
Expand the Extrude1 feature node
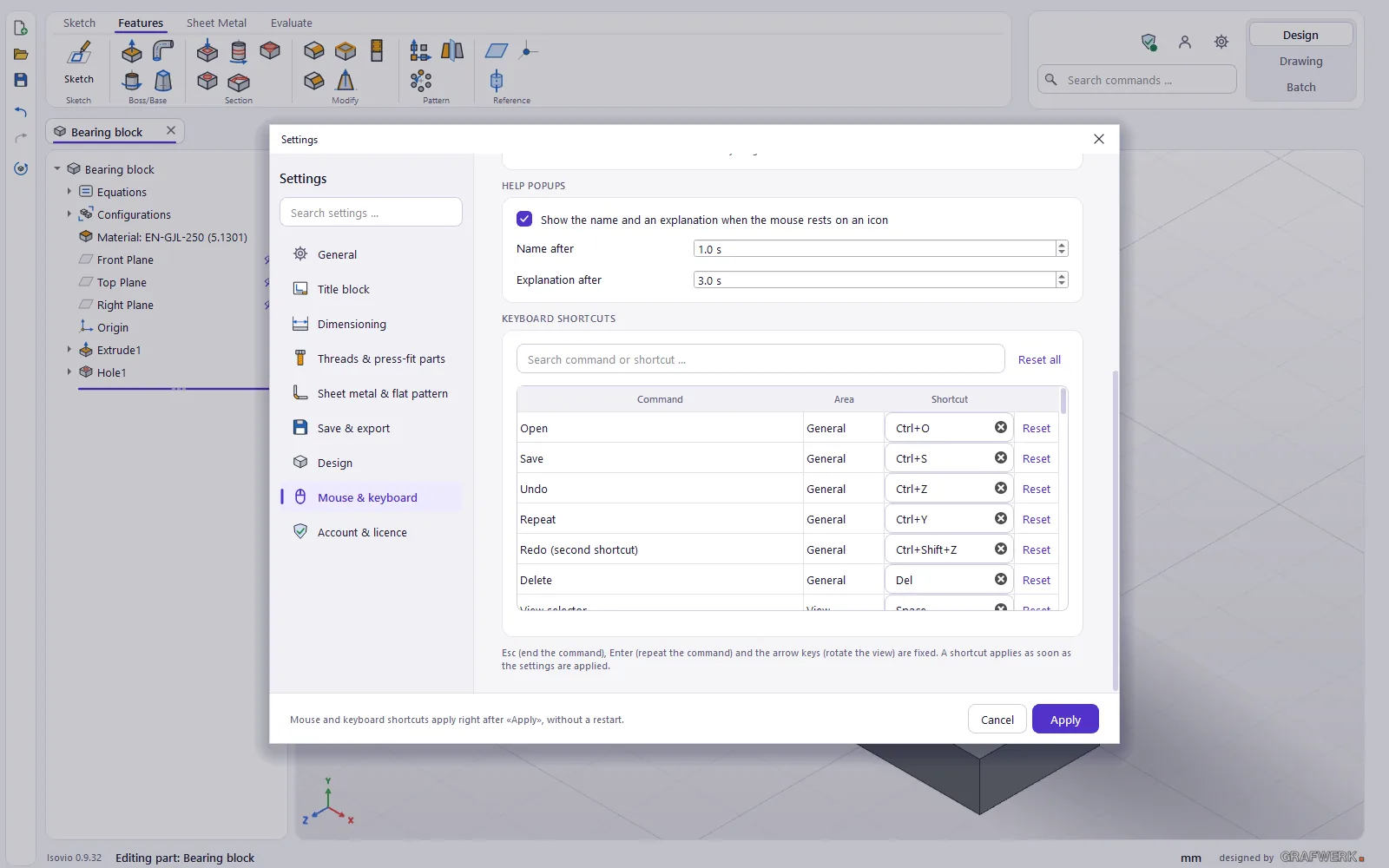tap(69, 349)
